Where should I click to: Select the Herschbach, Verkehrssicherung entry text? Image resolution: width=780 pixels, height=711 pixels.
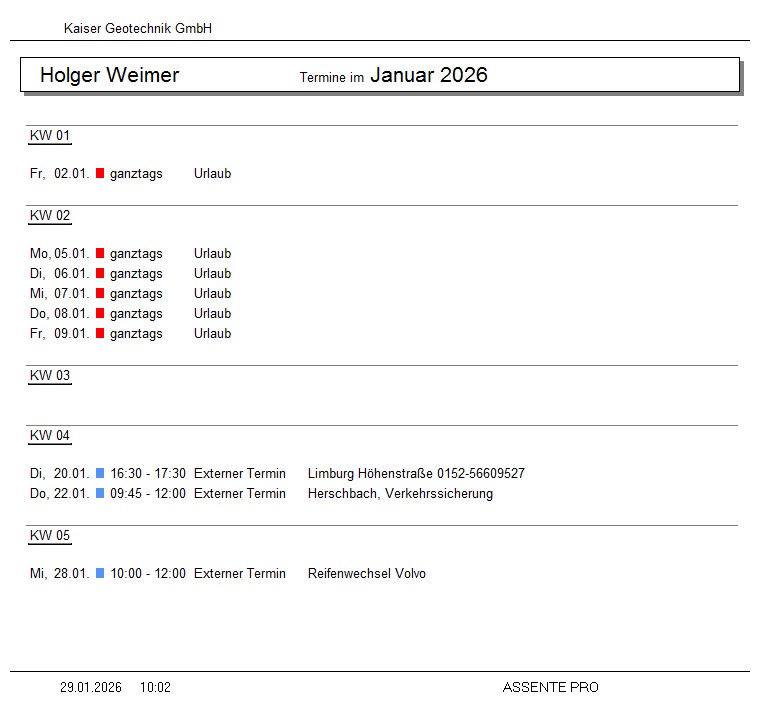400,493
